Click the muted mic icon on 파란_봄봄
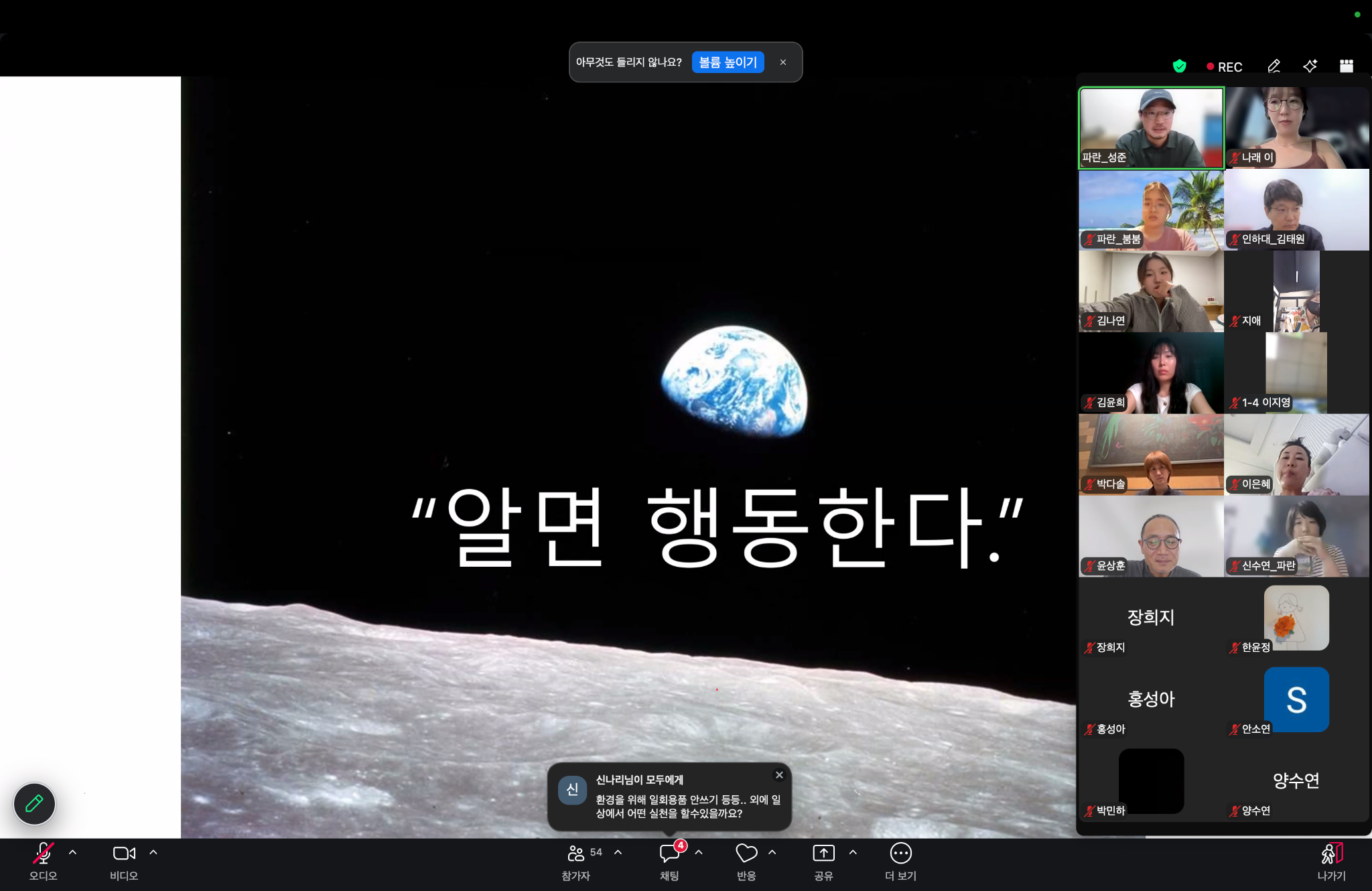1372x891 pixels. pos(1089,239)
